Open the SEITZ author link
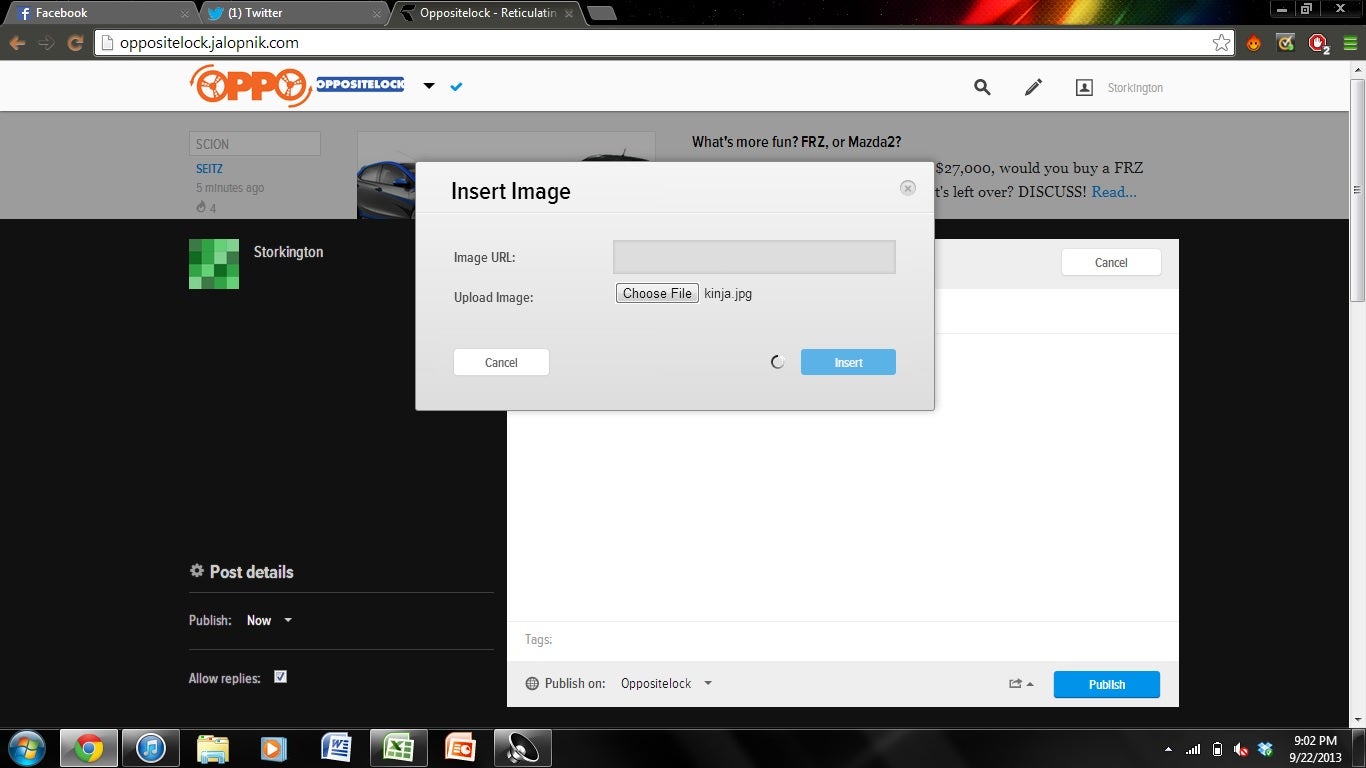 [x=209, y=169]
